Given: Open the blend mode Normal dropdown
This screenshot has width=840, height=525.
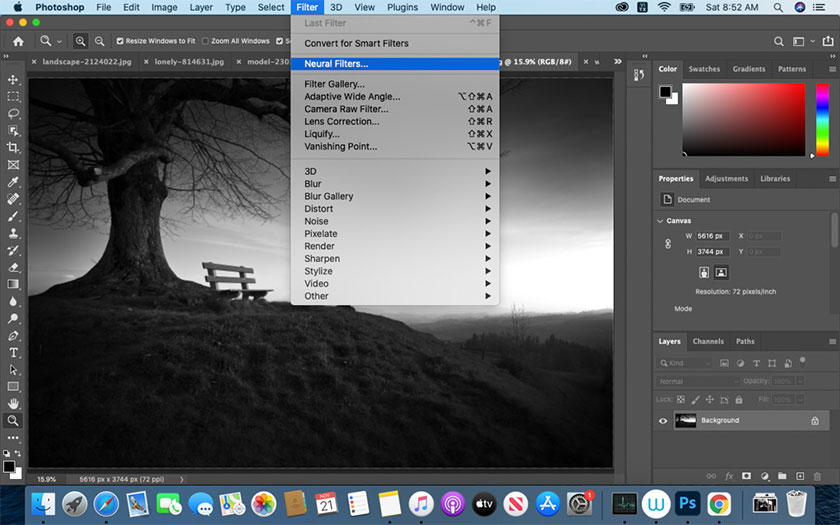Looking at the screenshot, I should [x=698, y=381].
